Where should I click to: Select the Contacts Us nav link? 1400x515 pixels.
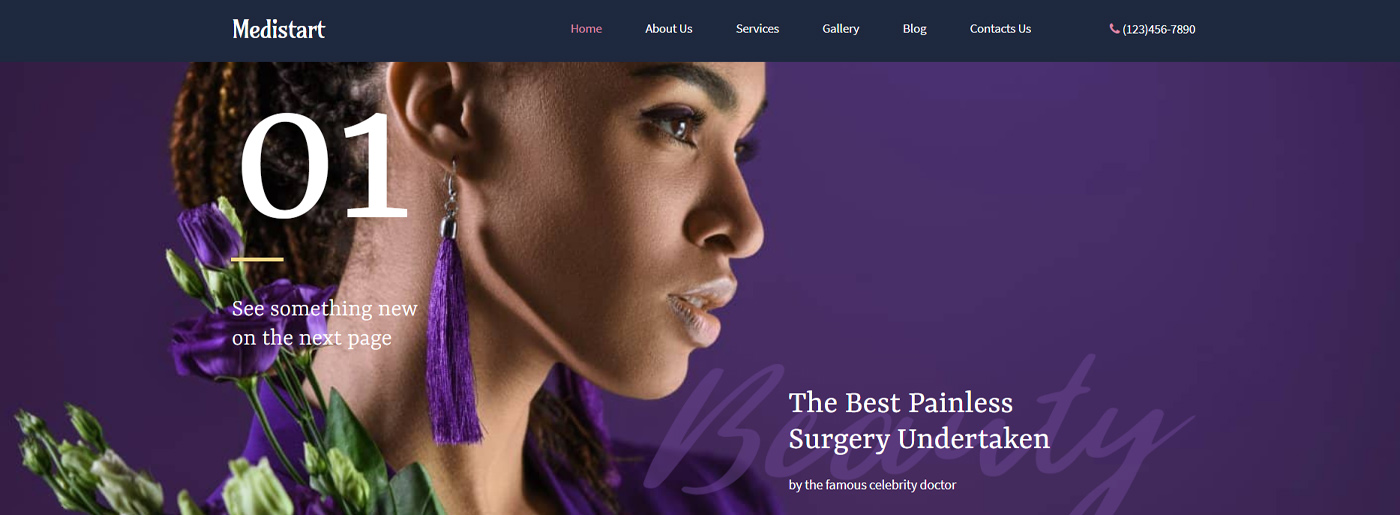click(1000, 29)
